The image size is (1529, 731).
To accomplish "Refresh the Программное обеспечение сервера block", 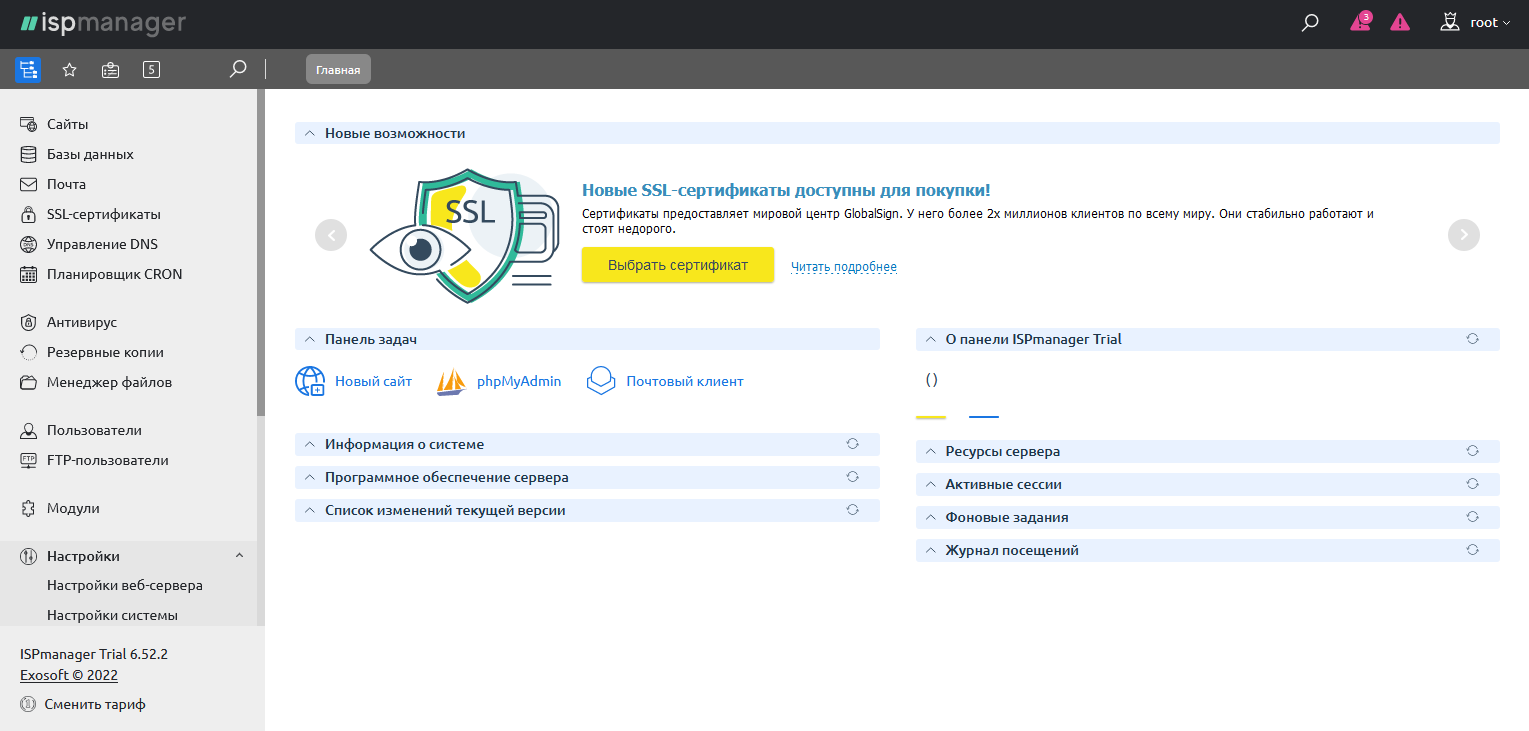I will coord(853,477).
